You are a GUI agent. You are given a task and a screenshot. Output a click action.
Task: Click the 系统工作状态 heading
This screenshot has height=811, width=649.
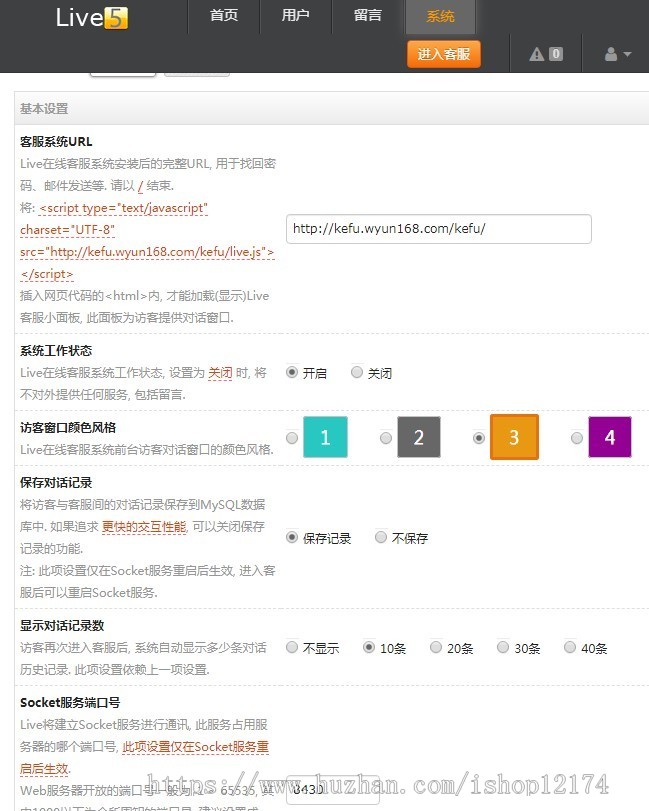(56, 351)
